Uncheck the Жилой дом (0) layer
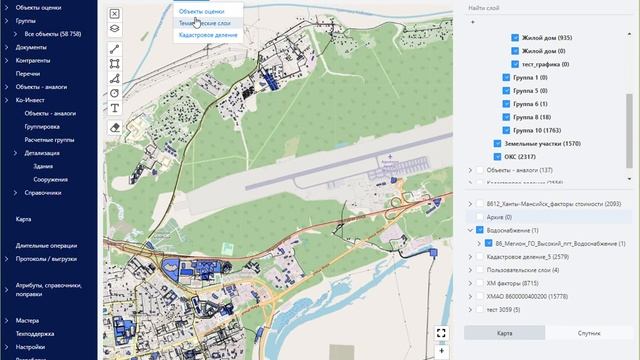The width and height of the screenshot is (640, 360). click(515, 51)
